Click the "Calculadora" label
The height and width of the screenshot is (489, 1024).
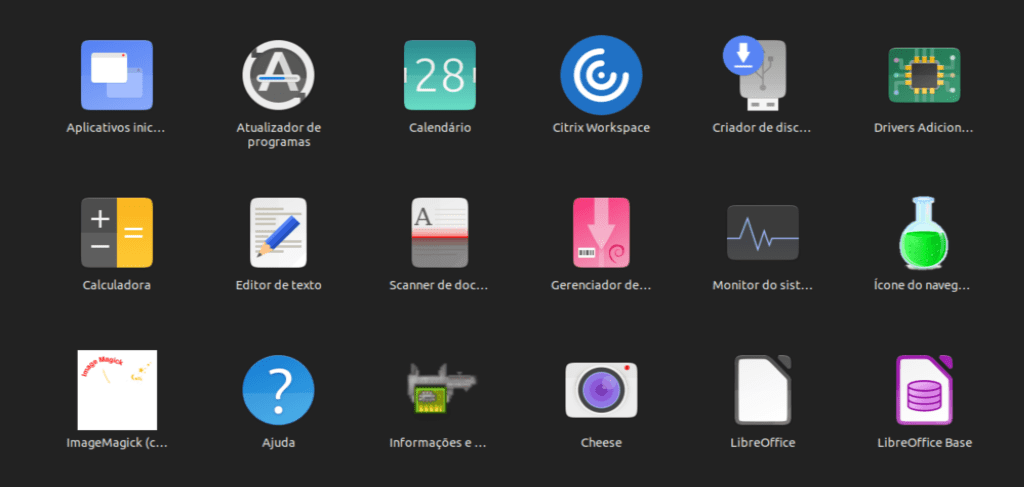117,285
